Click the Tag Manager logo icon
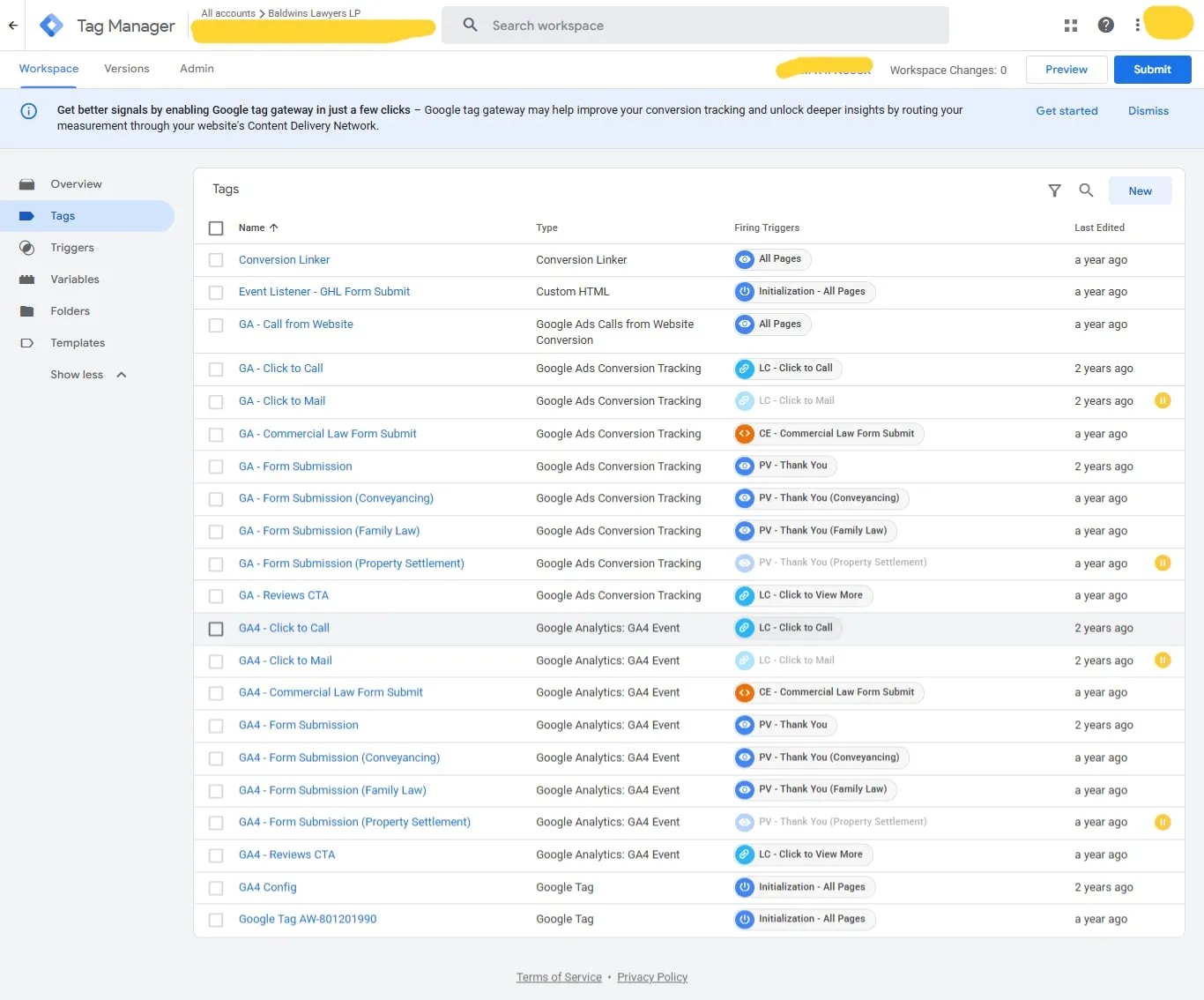 click(x=52, y=26)
